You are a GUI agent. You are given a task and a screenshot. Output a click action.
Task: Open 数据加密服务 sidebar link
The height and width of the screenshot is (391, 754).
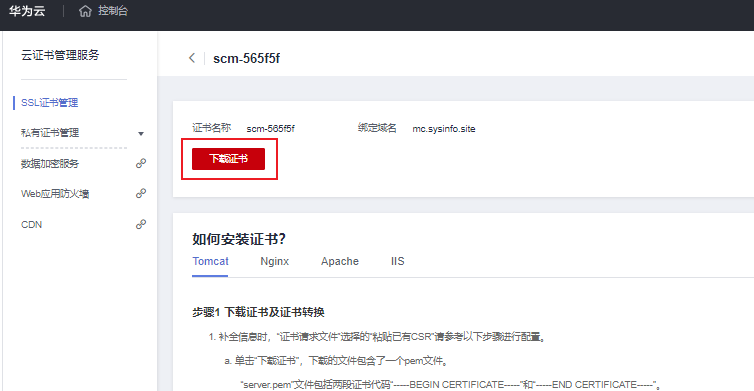pos(50,164)
